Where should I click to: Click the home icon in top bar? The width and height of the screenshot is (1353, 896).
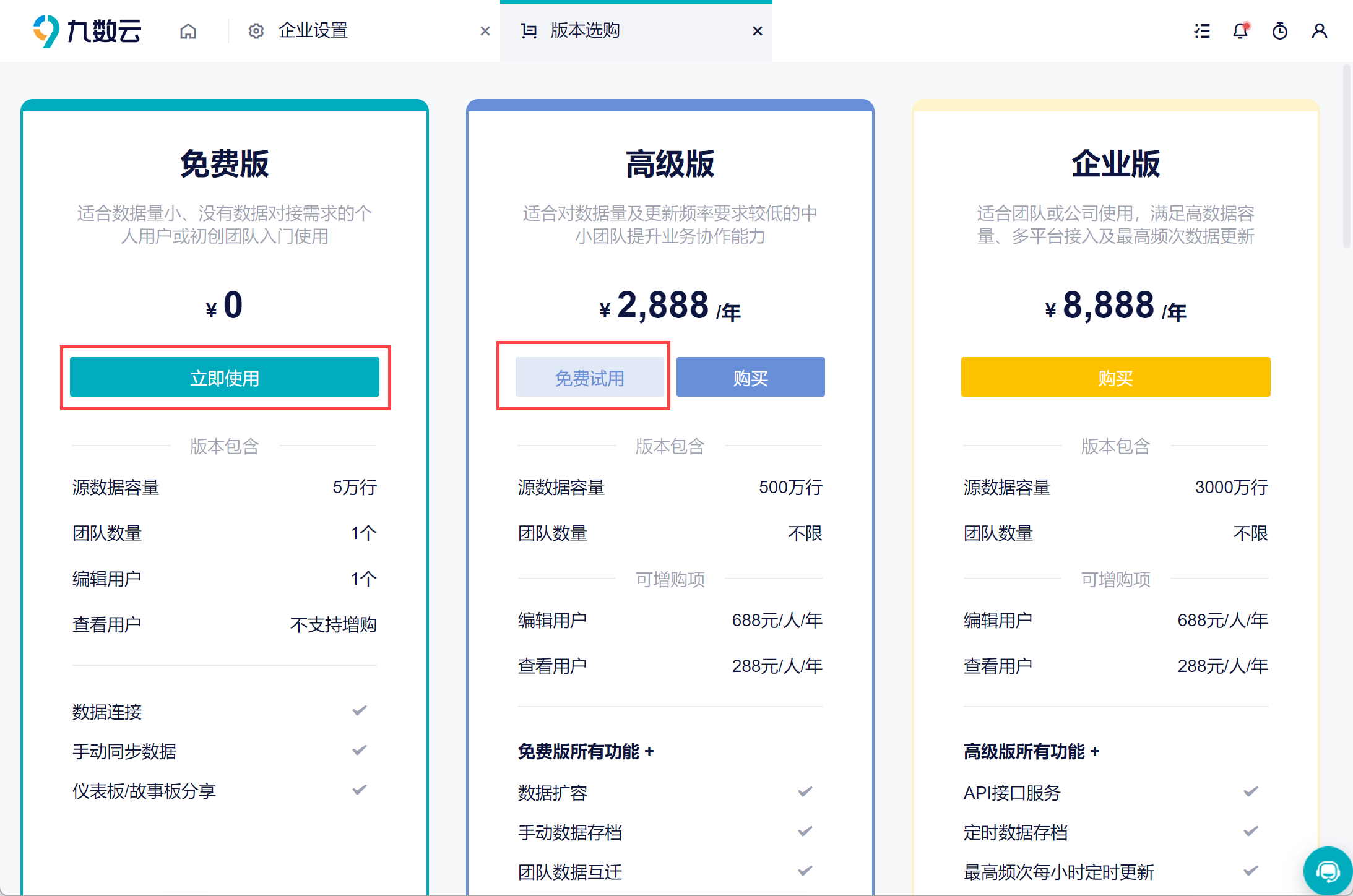click(x=188, y=31)
